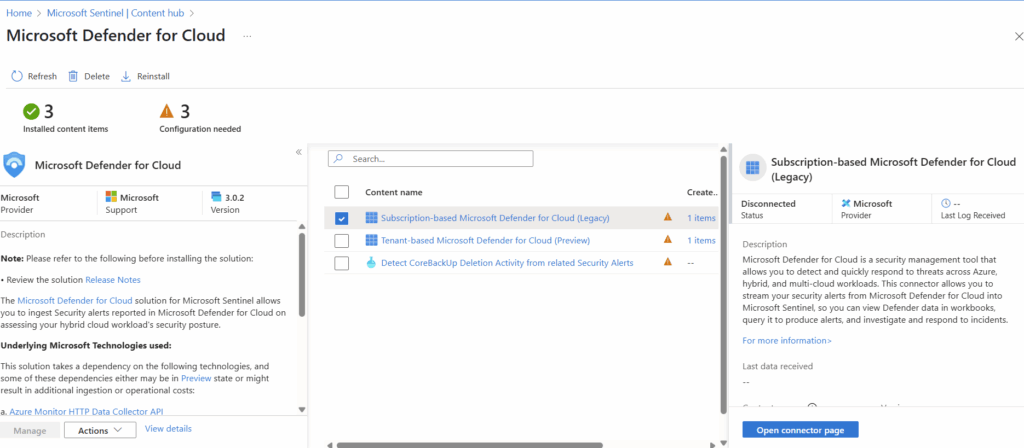
Task: Open the Preview link in description
Action: [x=196, y=378]
